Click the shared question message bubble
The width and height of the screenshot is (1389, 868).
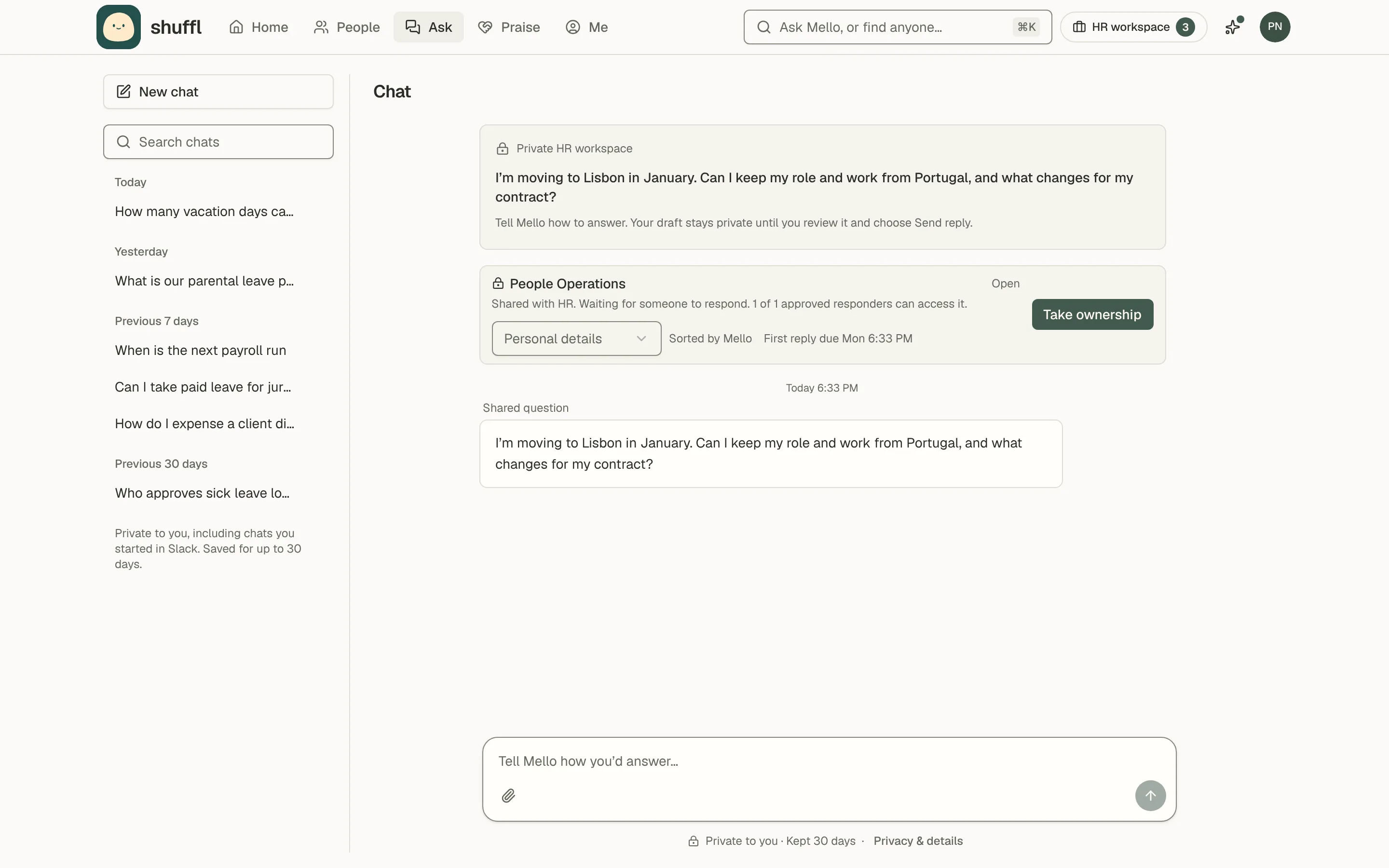click(x=771, y=453)
